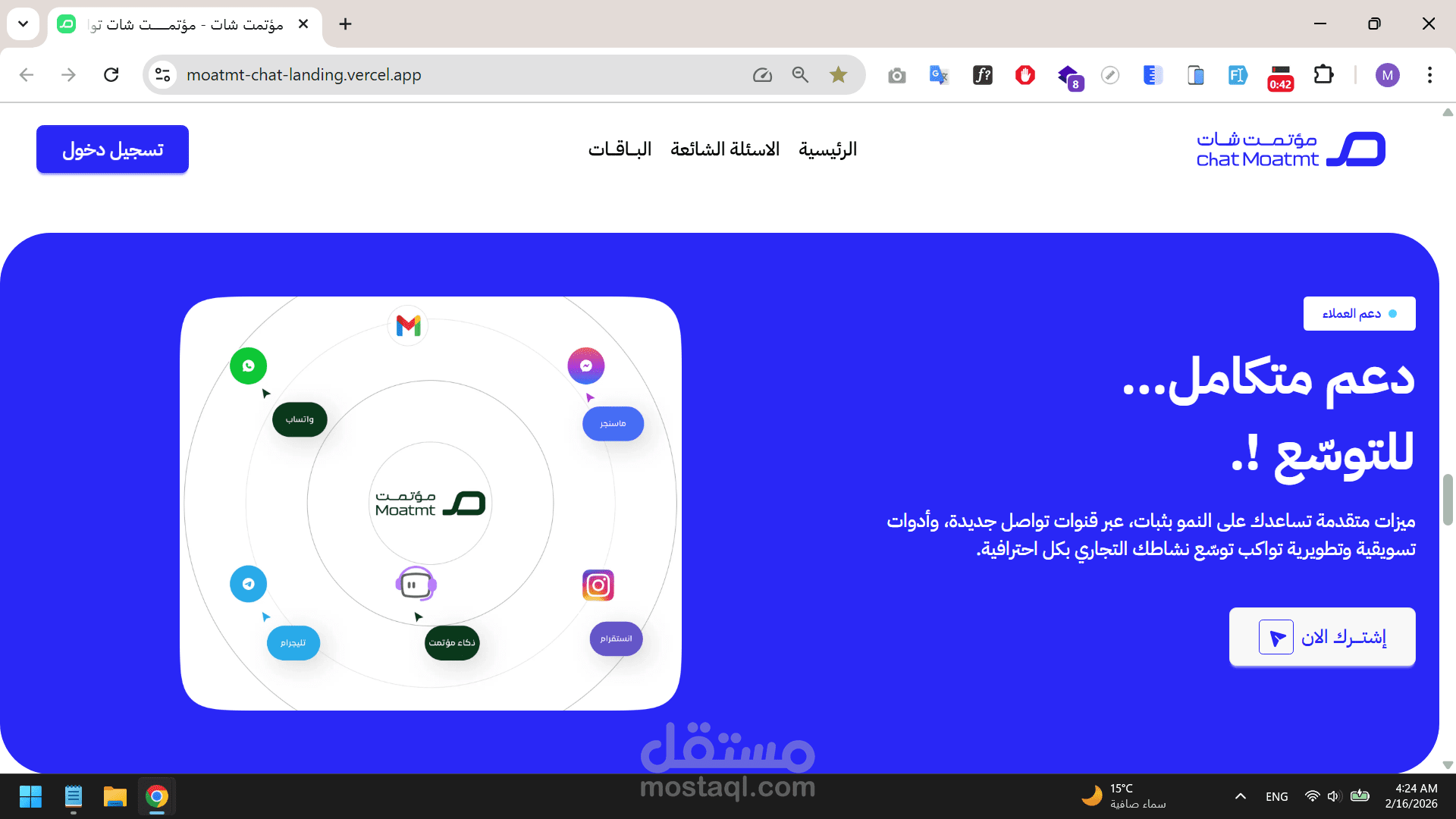The height and width of the screenshot is (819, 1456).
Task: Open Google Translate extension icon
Action: click(x=939, y=74)
